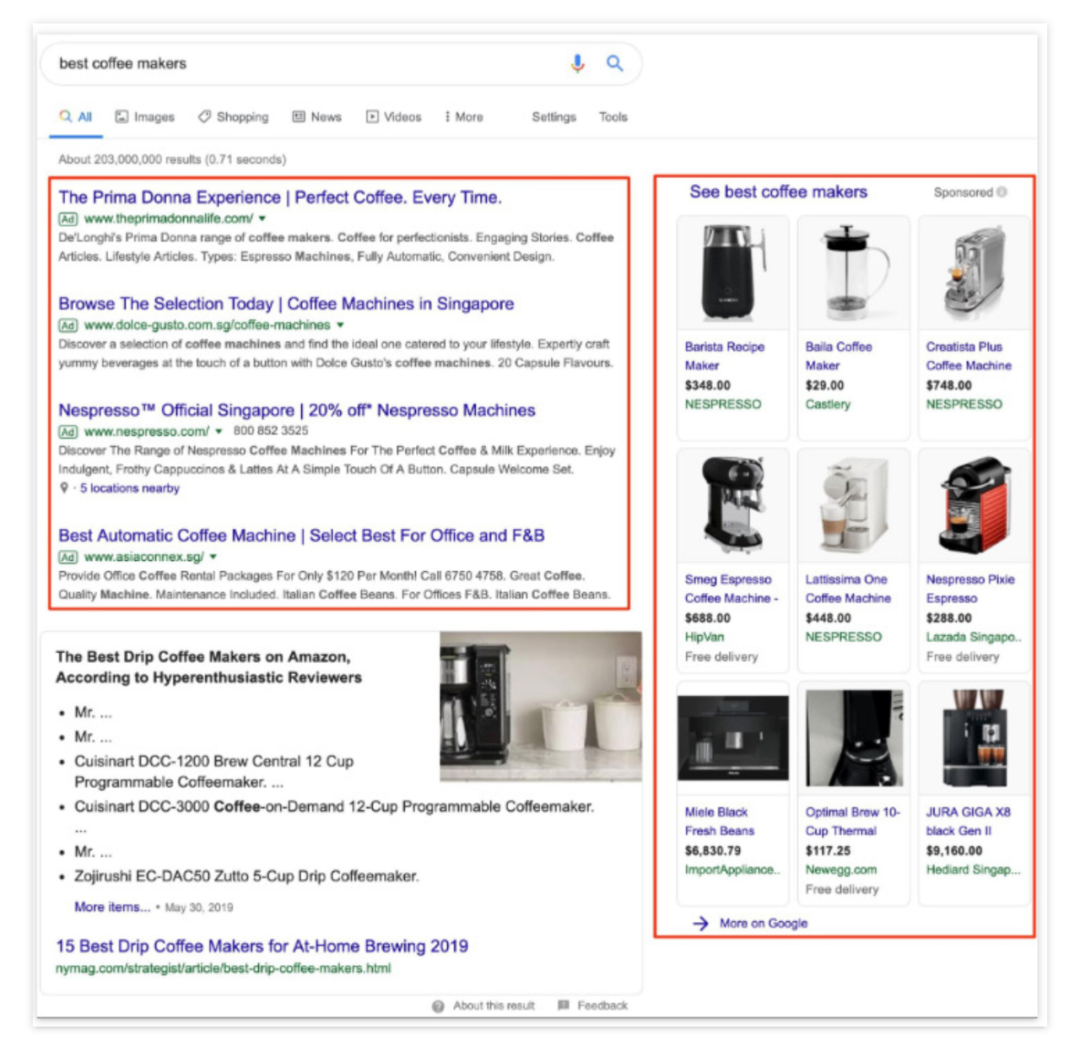Click the Smeg Espresso Coffee Machine image

click(733, 506)
